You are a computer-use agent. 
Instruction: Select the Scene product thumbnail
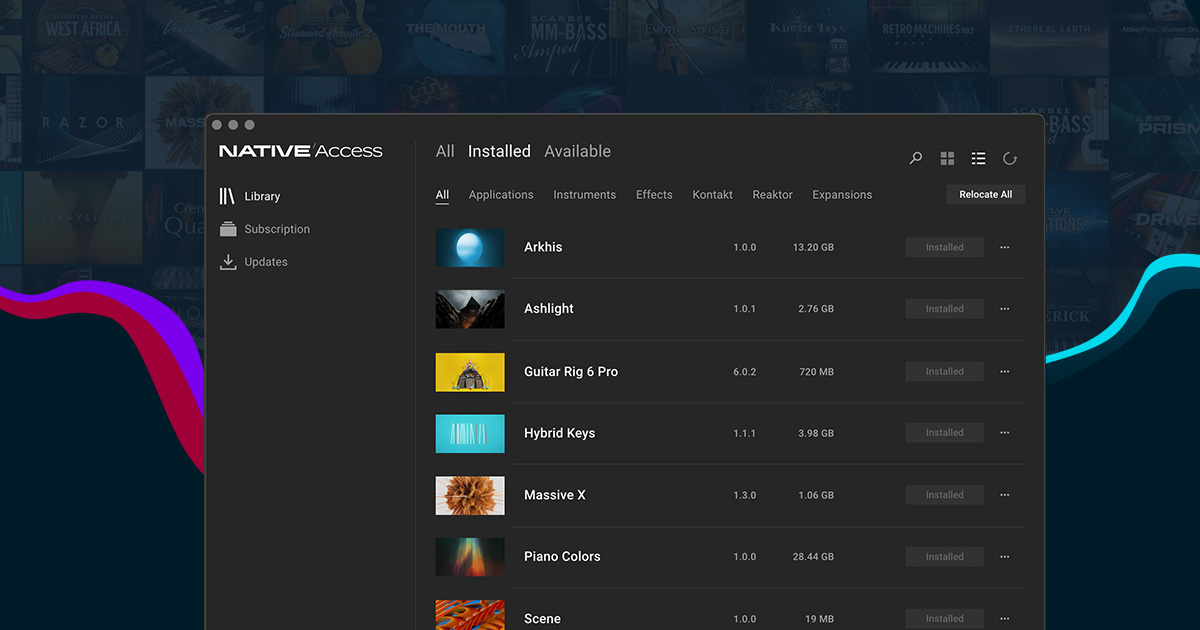(469, 615)
